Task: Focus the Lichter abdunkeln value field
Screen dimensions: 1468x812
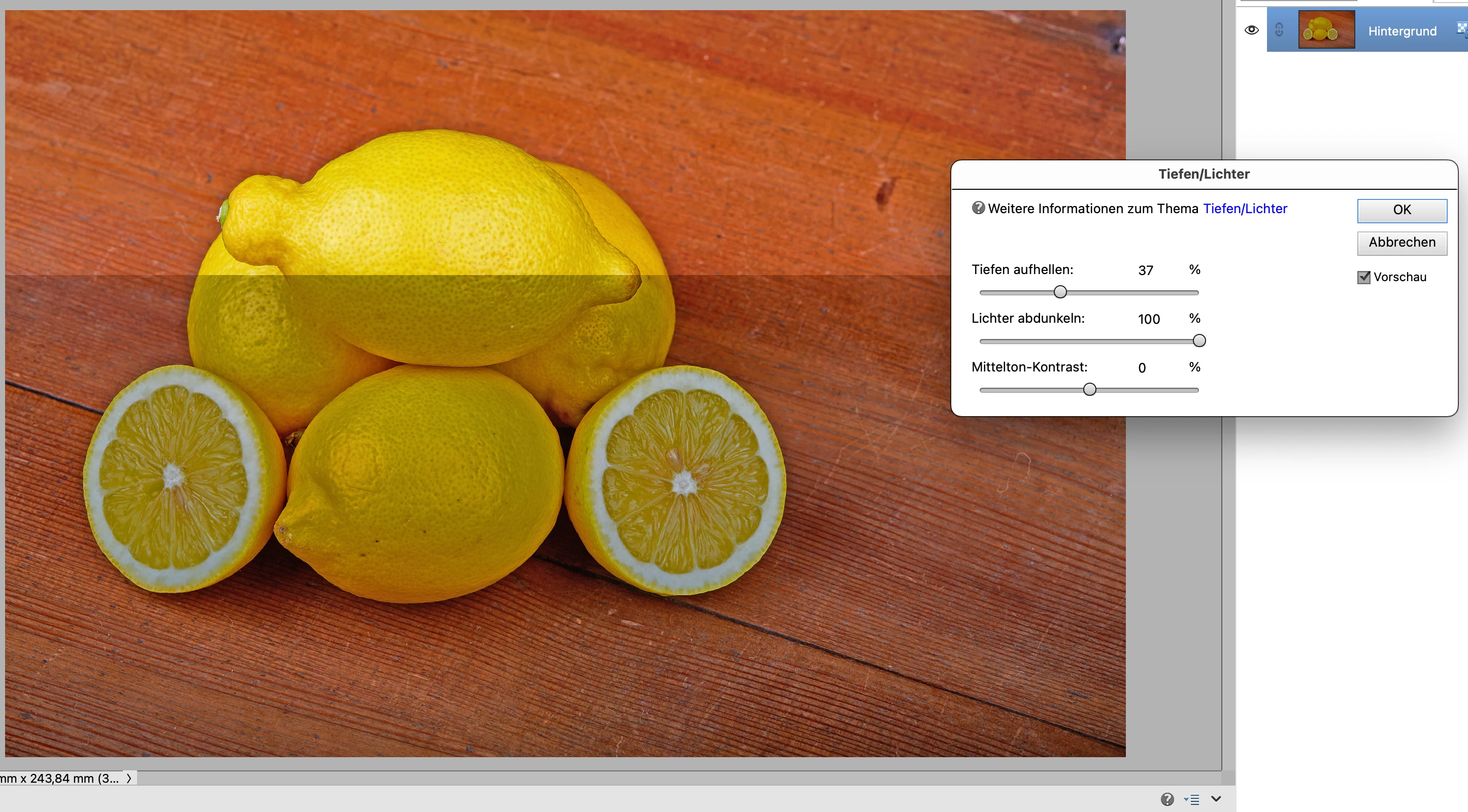Action: click(x=1148, y=319)
